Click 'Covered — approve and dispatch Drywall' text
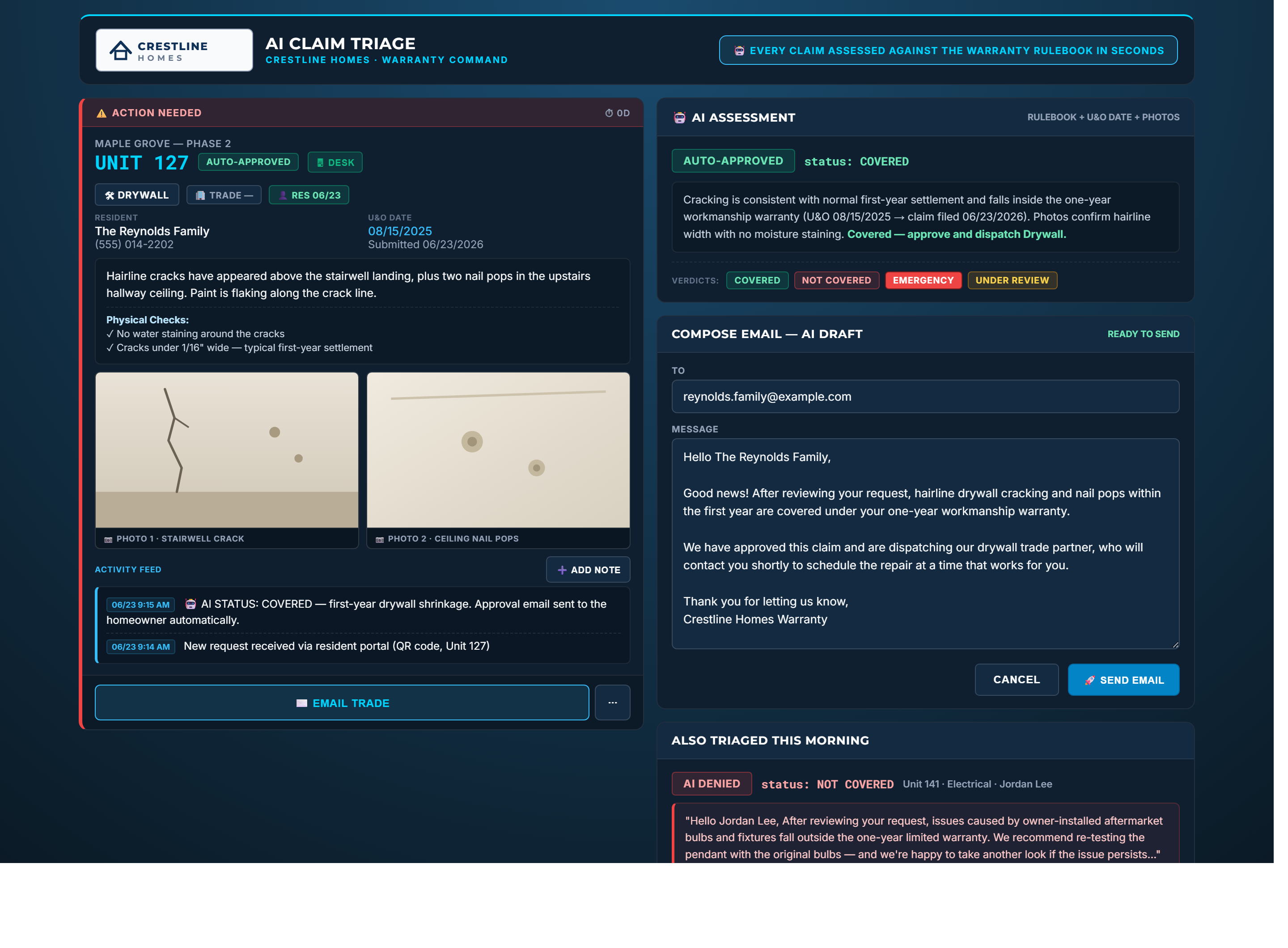1288x948 pixels. (956, 234)
